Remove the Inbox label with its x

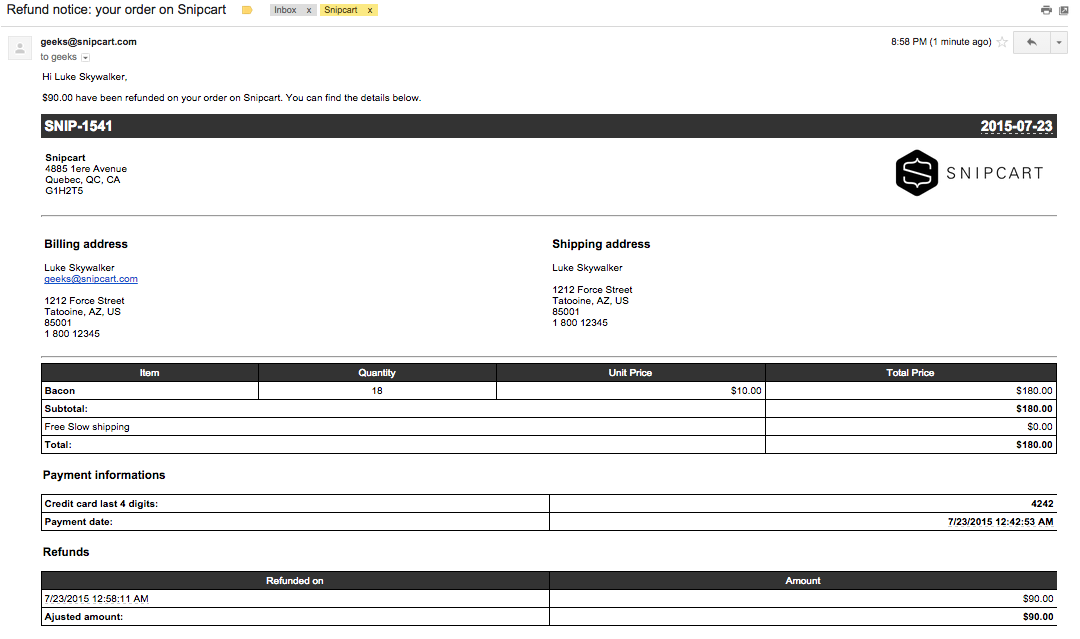tap(309, 10)
